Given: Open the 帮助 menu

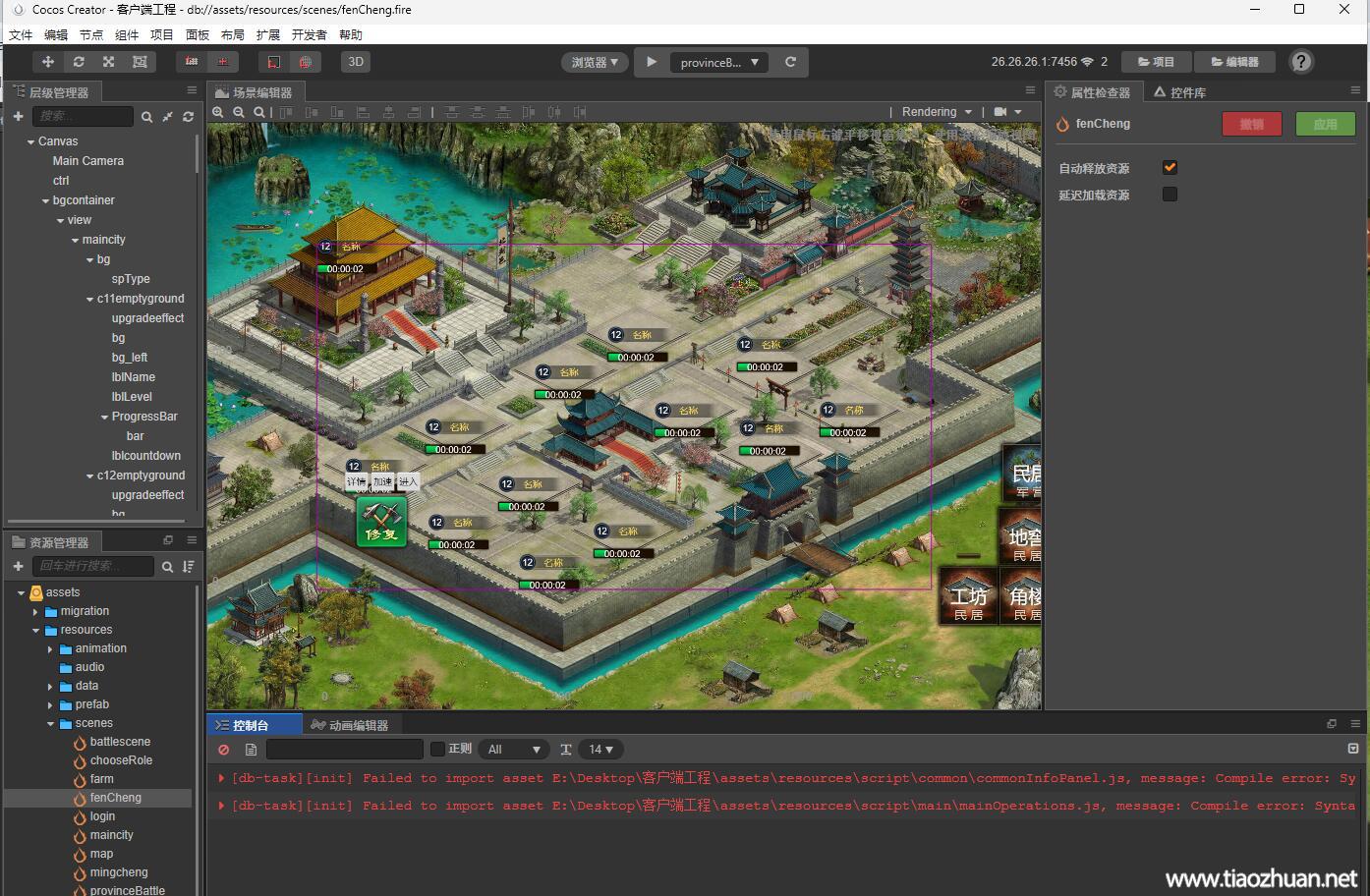Looking at the screenshot, I should (x=351, y=34).
